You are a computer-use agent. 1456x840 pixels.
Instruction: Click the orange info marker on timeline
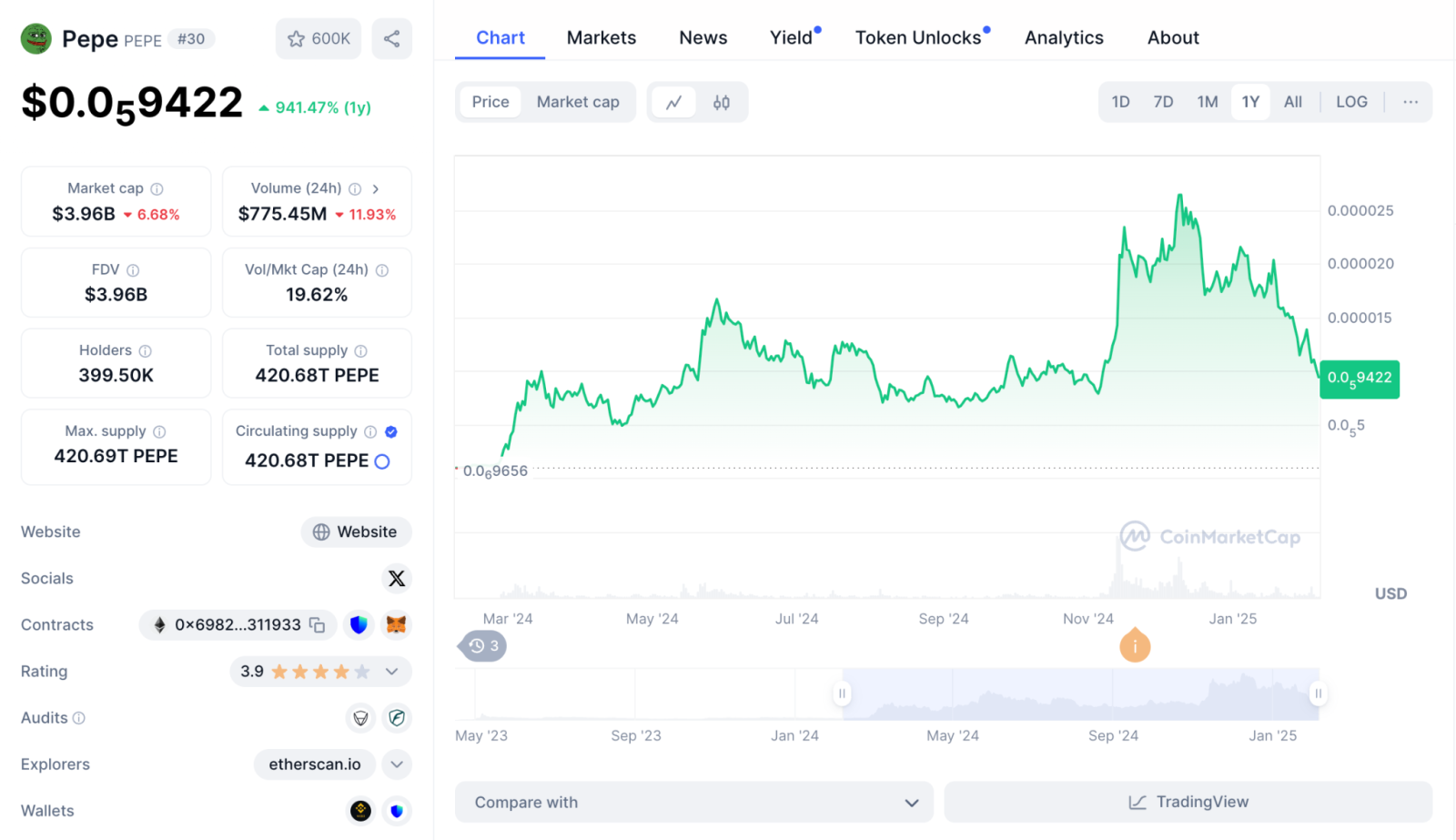(x=1135, y=647)
